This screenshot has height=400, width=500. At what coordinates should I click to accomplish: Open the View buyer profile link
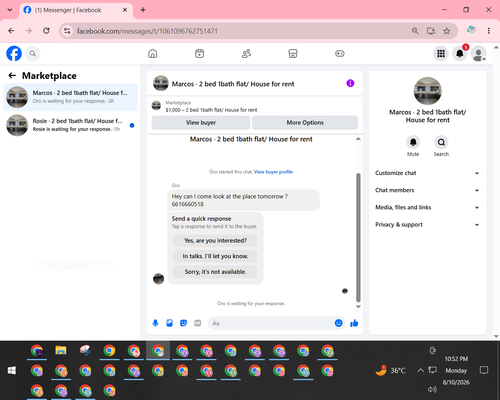tap(273, 172)
